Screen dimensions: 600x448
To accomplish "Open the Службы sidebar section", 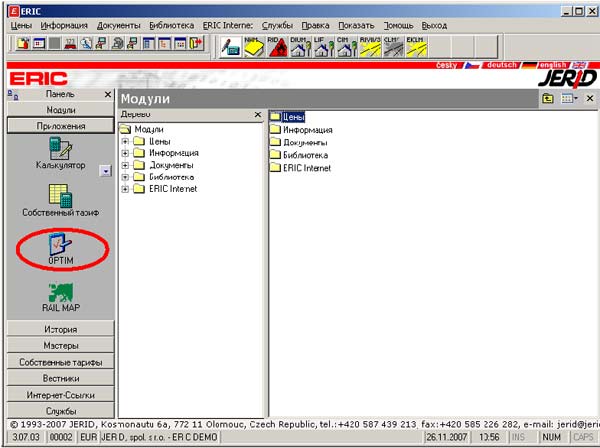I will point(60,411).
